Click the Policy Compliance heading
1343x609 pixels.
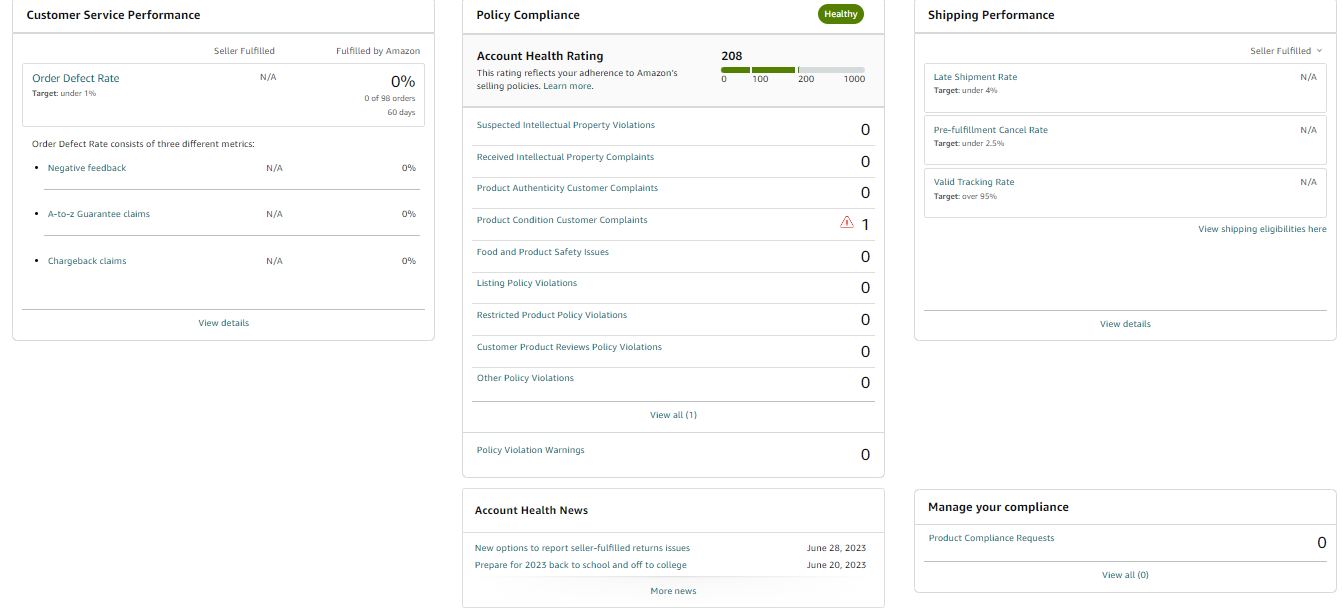tap(528, 15)
